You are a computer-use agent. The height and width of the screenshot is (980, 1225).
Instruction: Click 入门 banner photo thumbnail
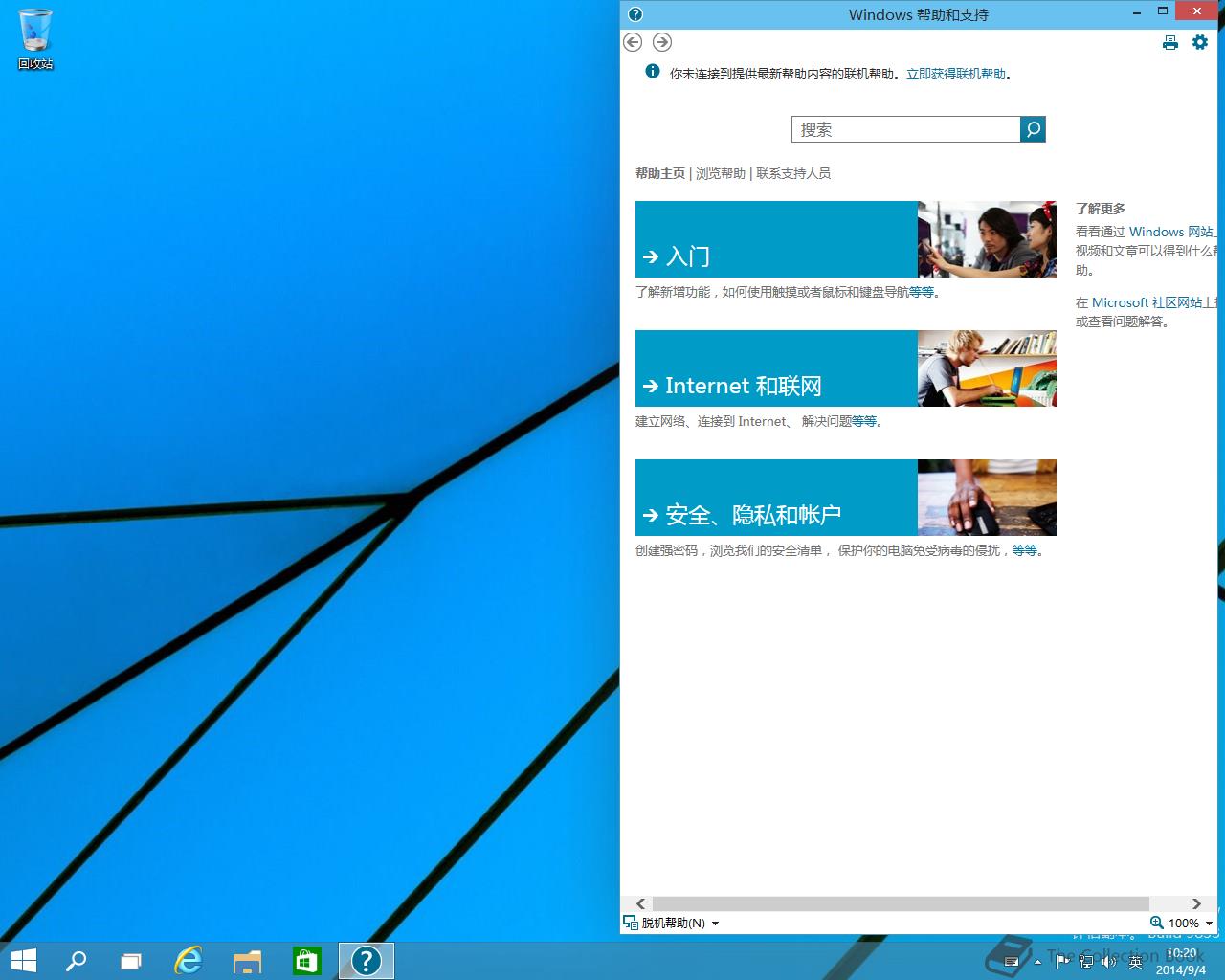click(987, 239)
